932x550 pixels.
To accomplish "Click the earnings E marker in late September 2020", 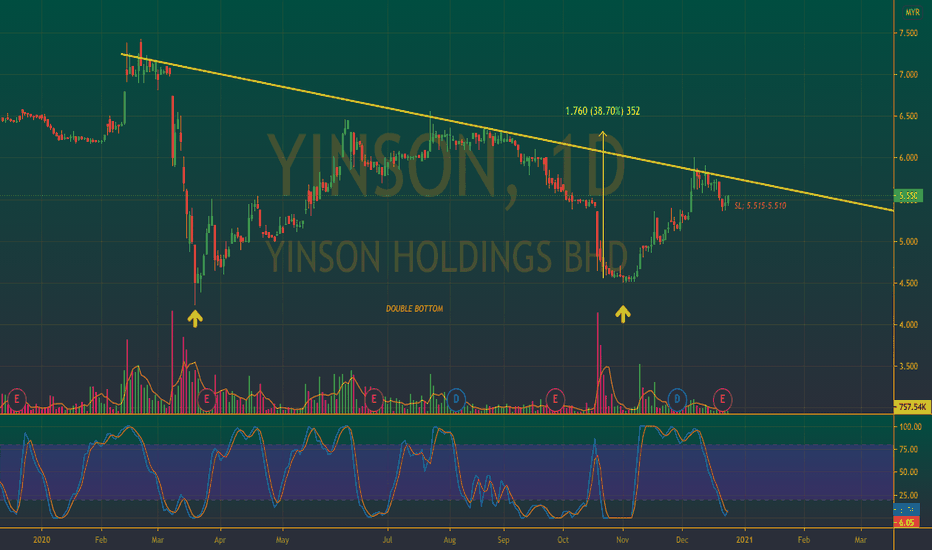I will (555, 399).
